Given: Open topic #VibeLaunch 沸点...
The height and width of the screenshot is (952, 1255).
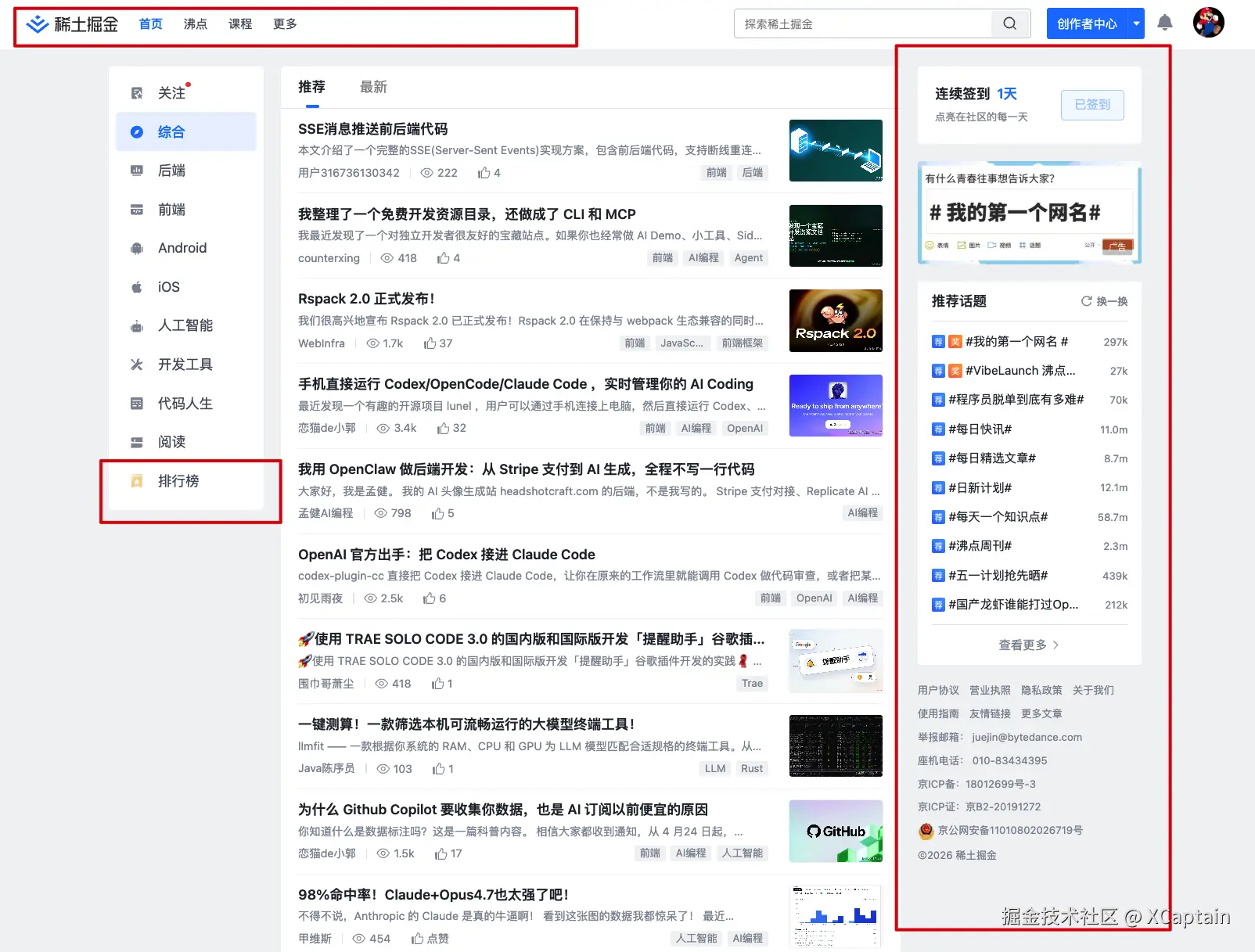Looking at the screenshot, I should [x=1020, y=371].
